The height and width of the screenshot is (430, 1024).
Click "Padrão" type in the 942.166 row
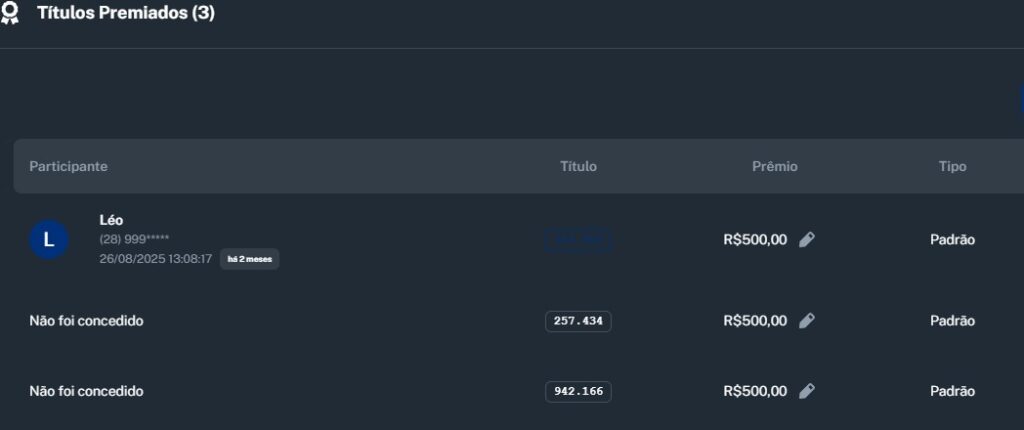pos(952,391)
